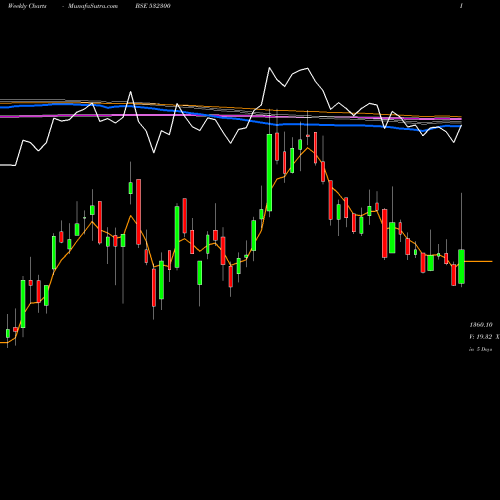Click the 'BSE 532390' symbol label

pyautogui.click(x=153, y=6)
